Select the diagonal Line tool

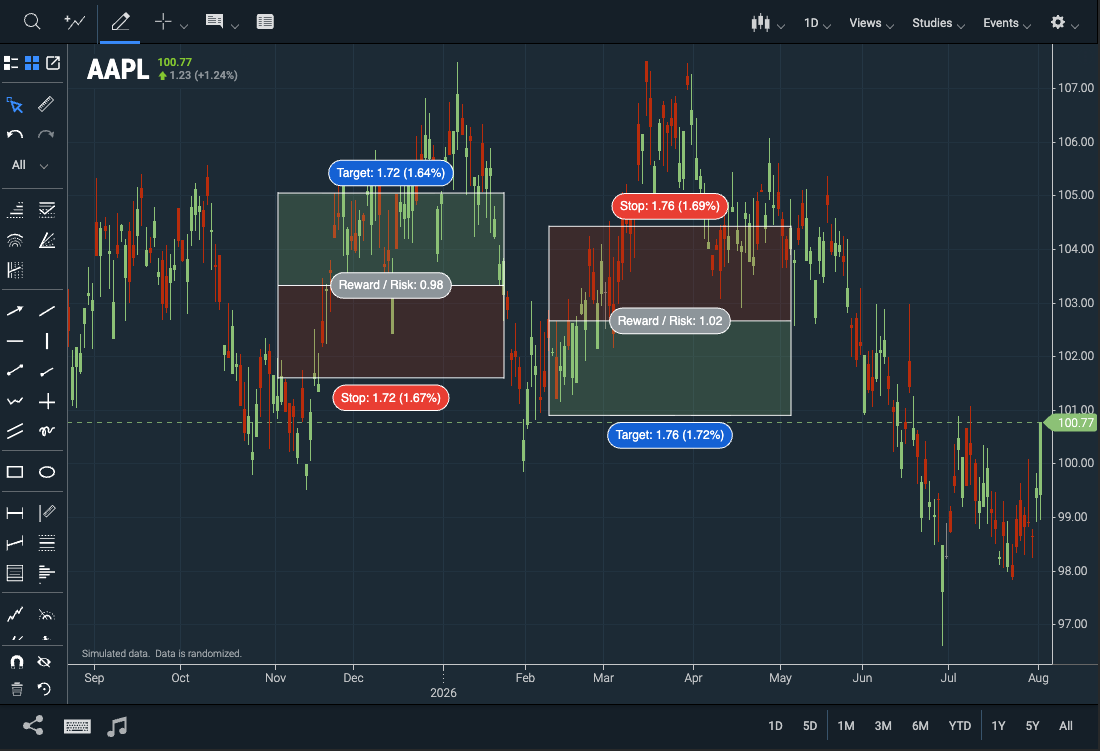click(x=46, y=311)
